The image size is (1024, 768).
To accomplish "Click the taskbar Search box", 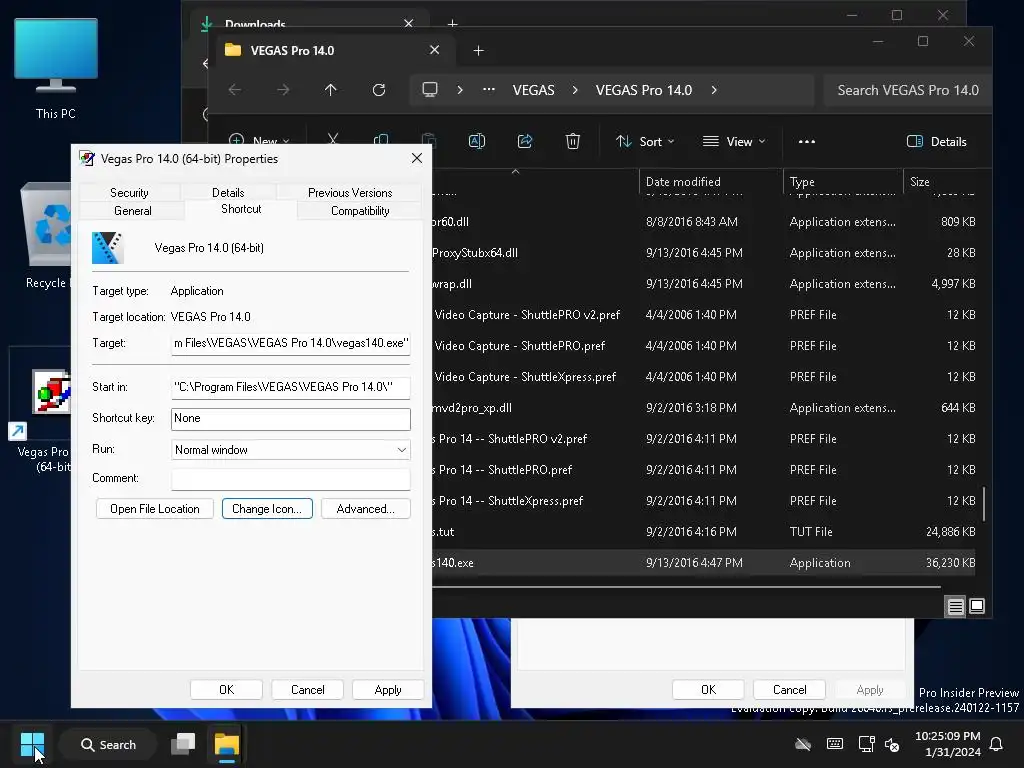I will click(108, 744).
